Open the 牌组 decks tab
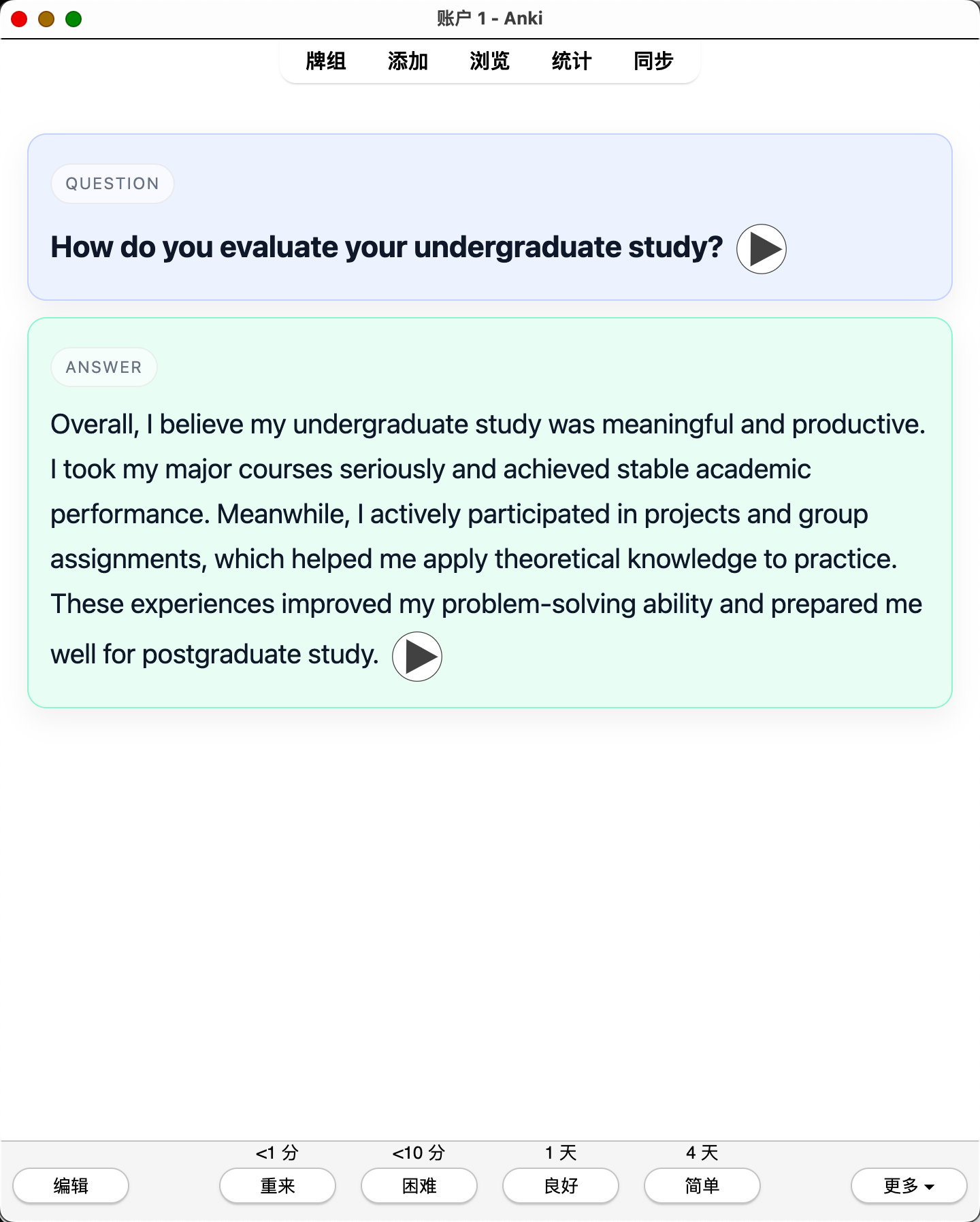980x1222 pixels. coord(326,61)
